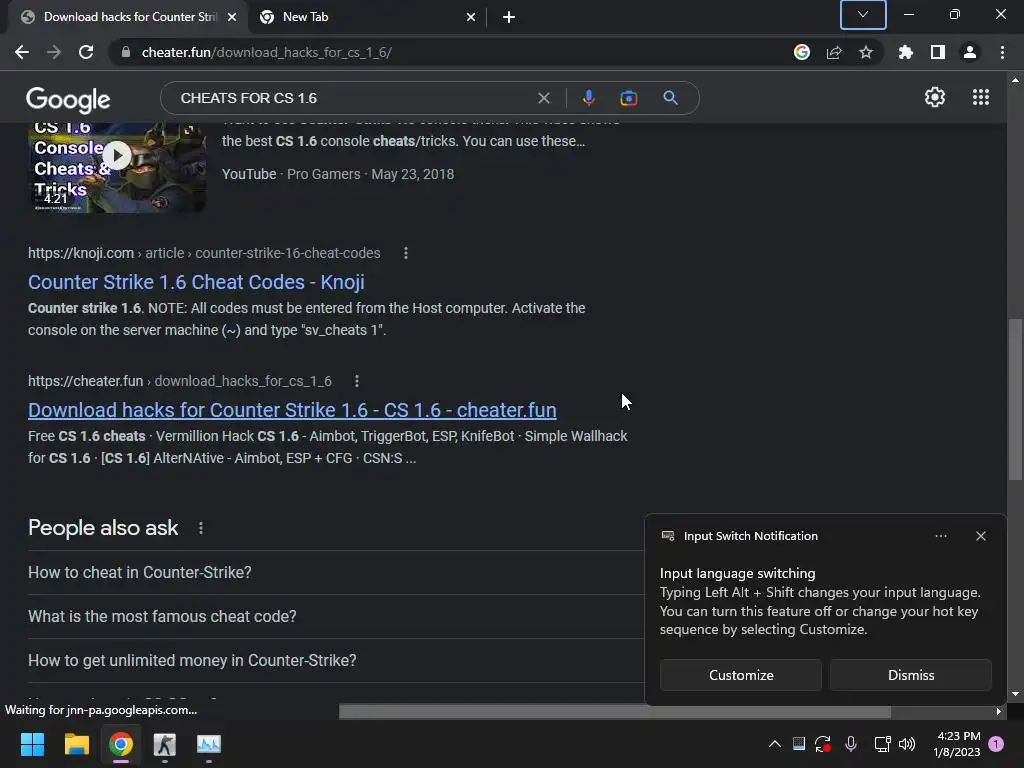
Task: Open File Explorer from taskbar
Action: point(76,744)
